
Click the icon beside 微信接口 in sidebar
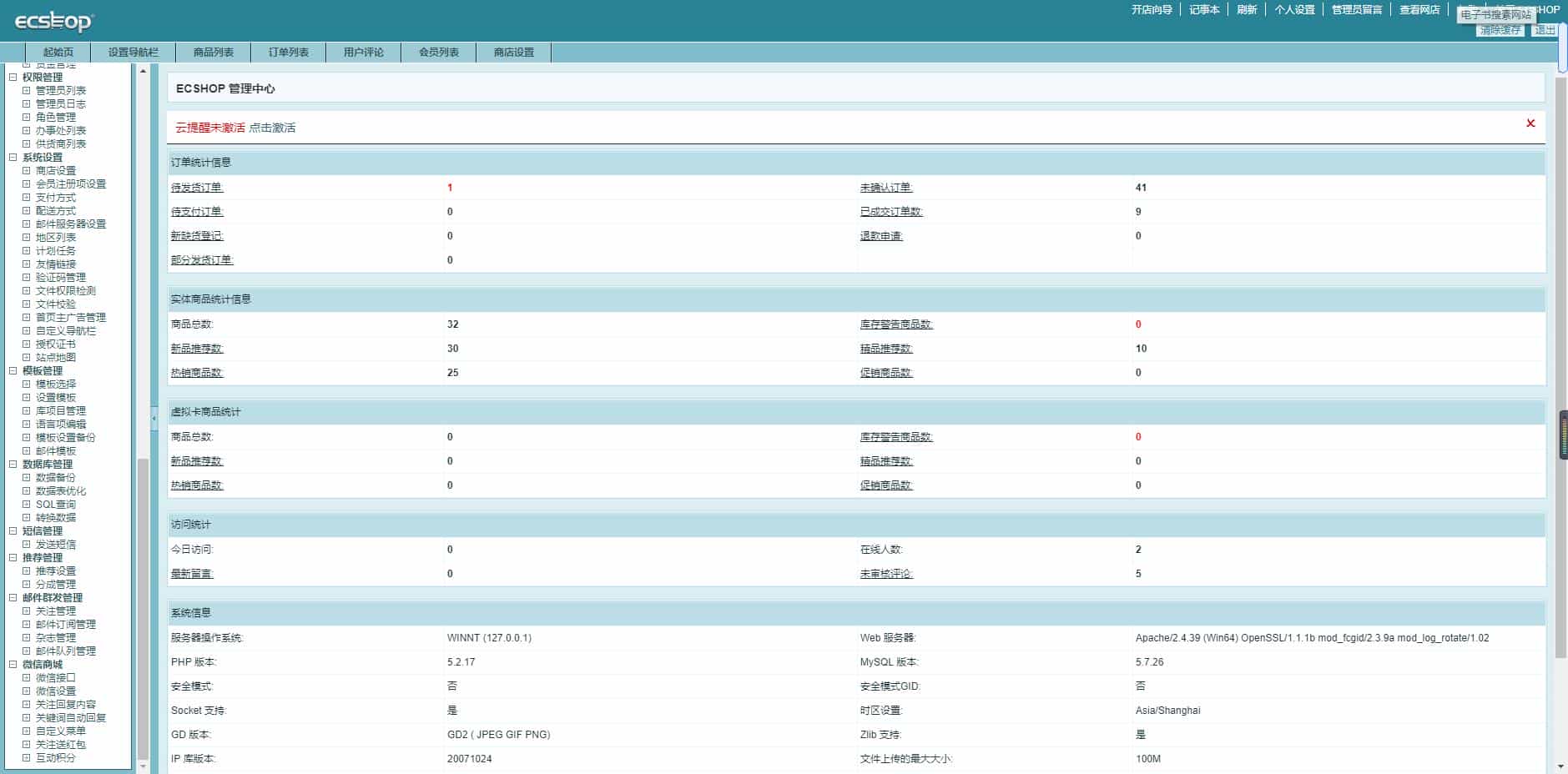26,678
